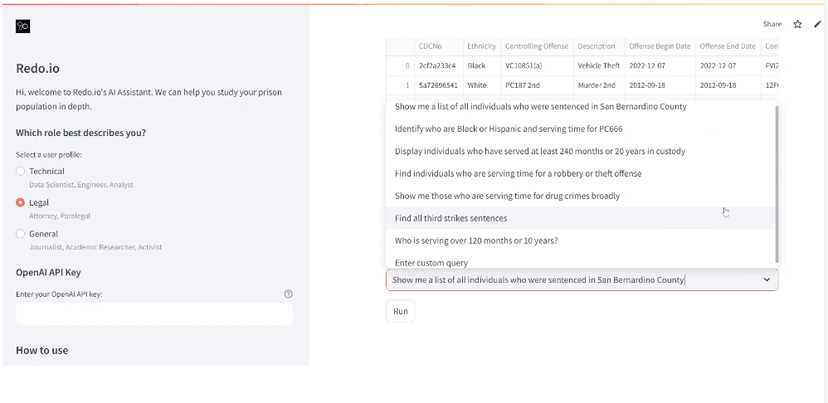Star this app with the favorite icon
This screenshot has width=828, height=403.
pos(797,24)
